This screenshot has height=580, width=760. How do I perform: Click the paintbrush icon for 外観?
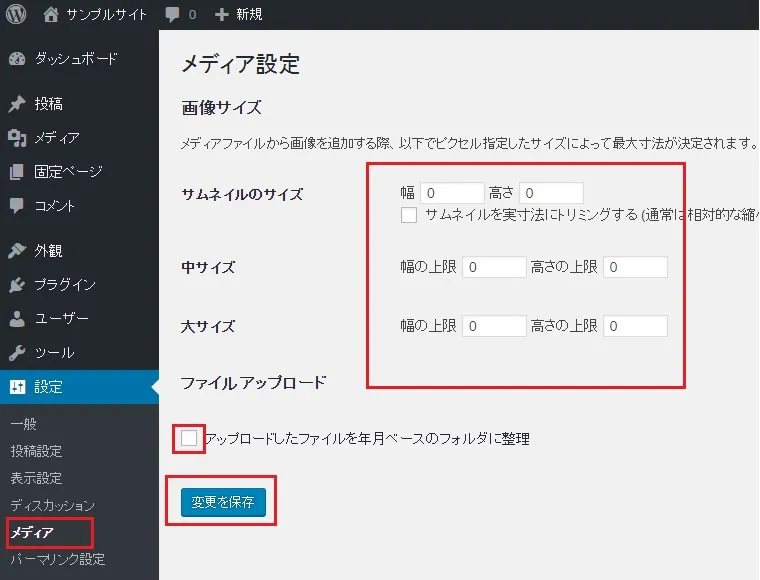[16, 251]
